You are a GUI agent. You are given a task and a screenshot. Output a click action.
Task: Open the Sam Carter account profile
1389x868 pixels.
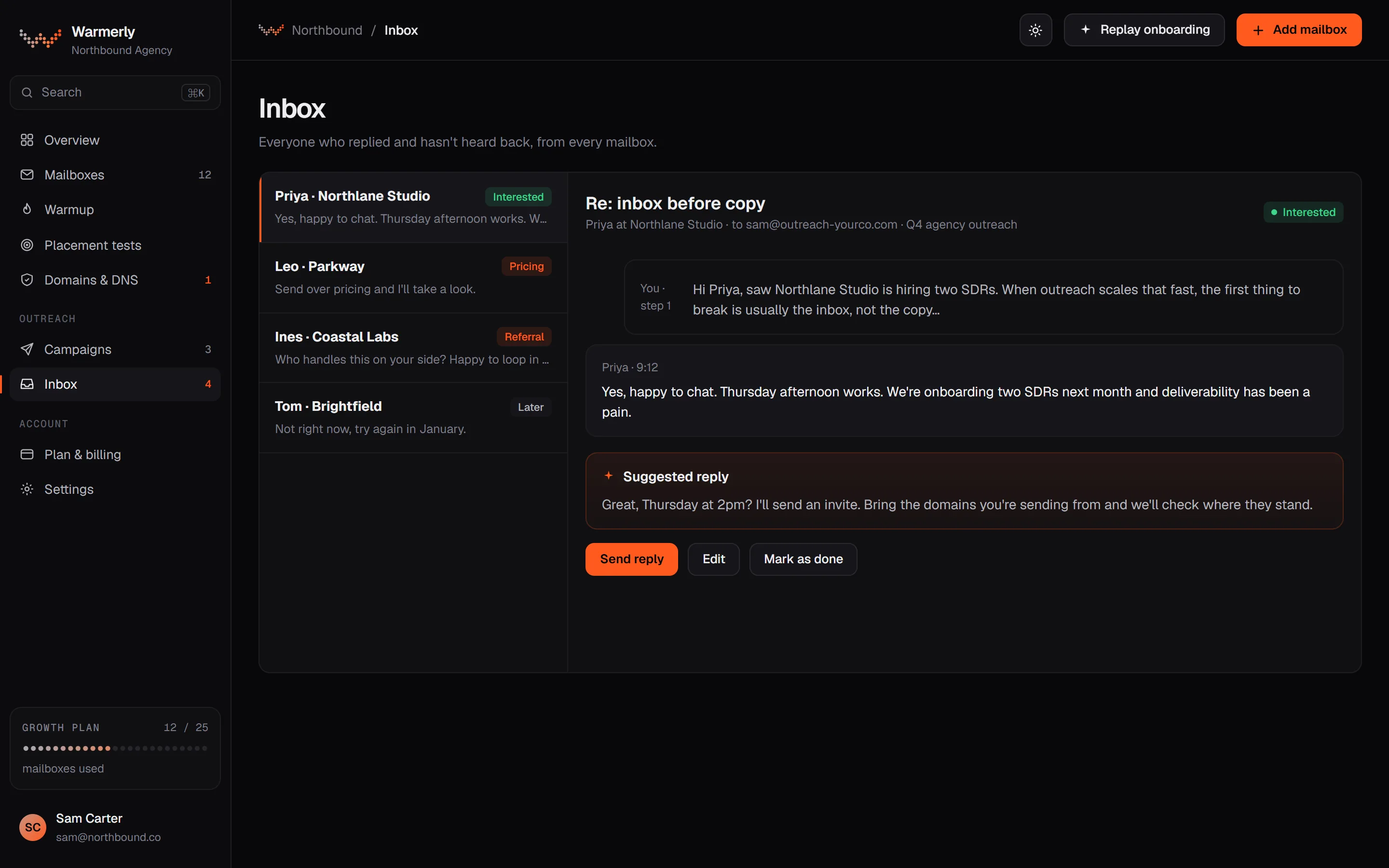pyautogui.click(x=115, y=827)
